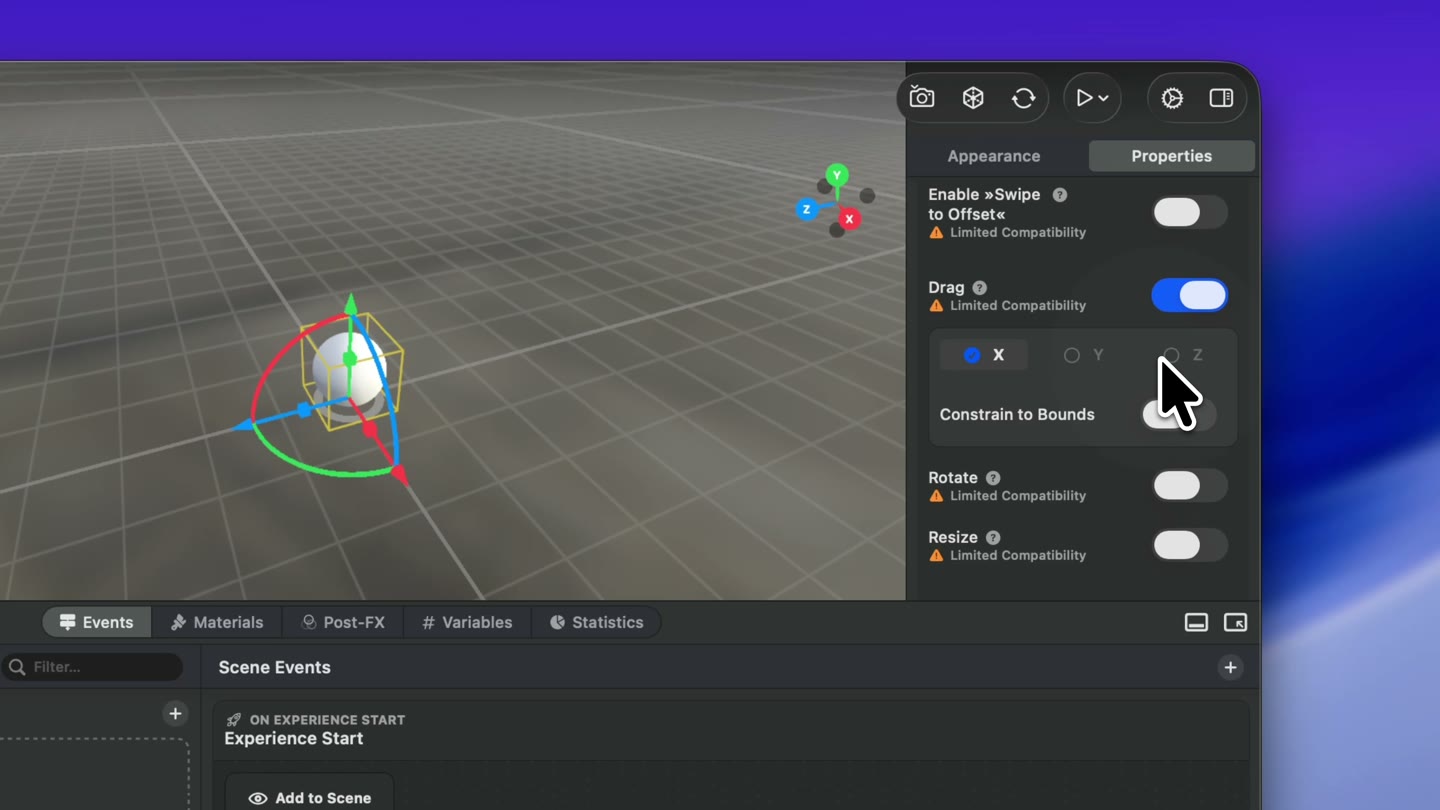Enable the Resize toggle
Image resolution: width=1440 pixels, height=810 pixels.
(1189, 545)
